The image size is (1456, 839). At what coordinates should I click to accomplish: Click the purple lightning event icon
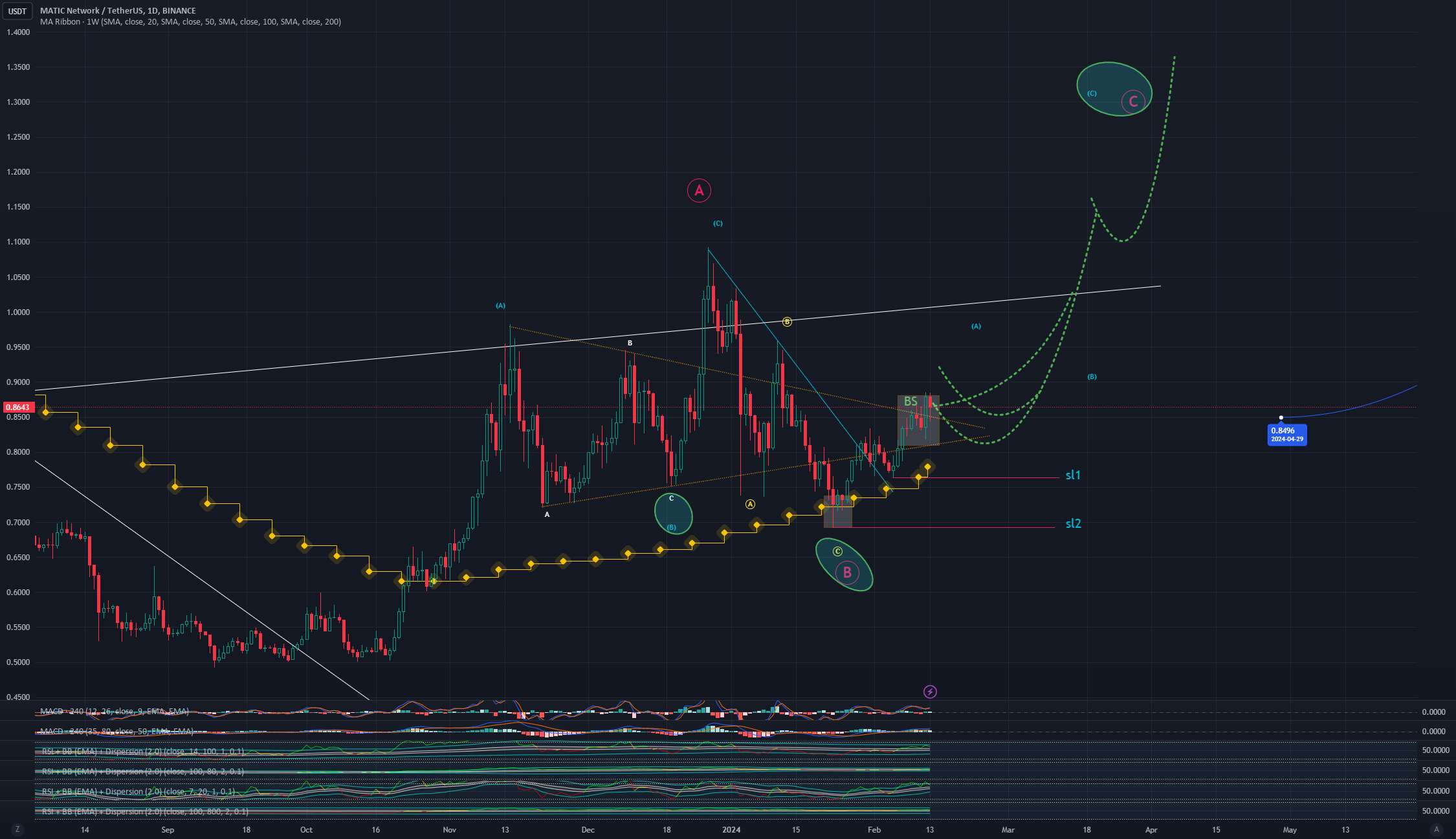coord(930,692)
